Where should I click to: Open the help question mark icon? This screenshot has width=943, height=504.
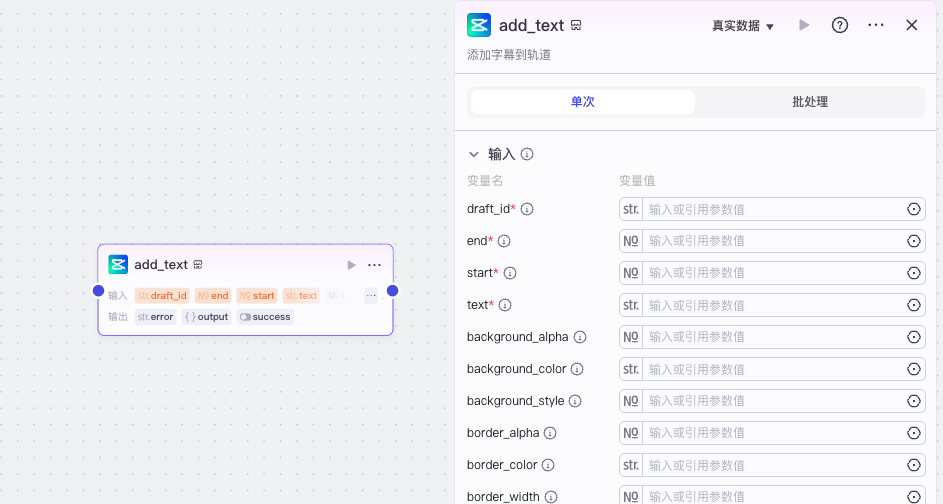pyautogui.click(x=840, y=25)
